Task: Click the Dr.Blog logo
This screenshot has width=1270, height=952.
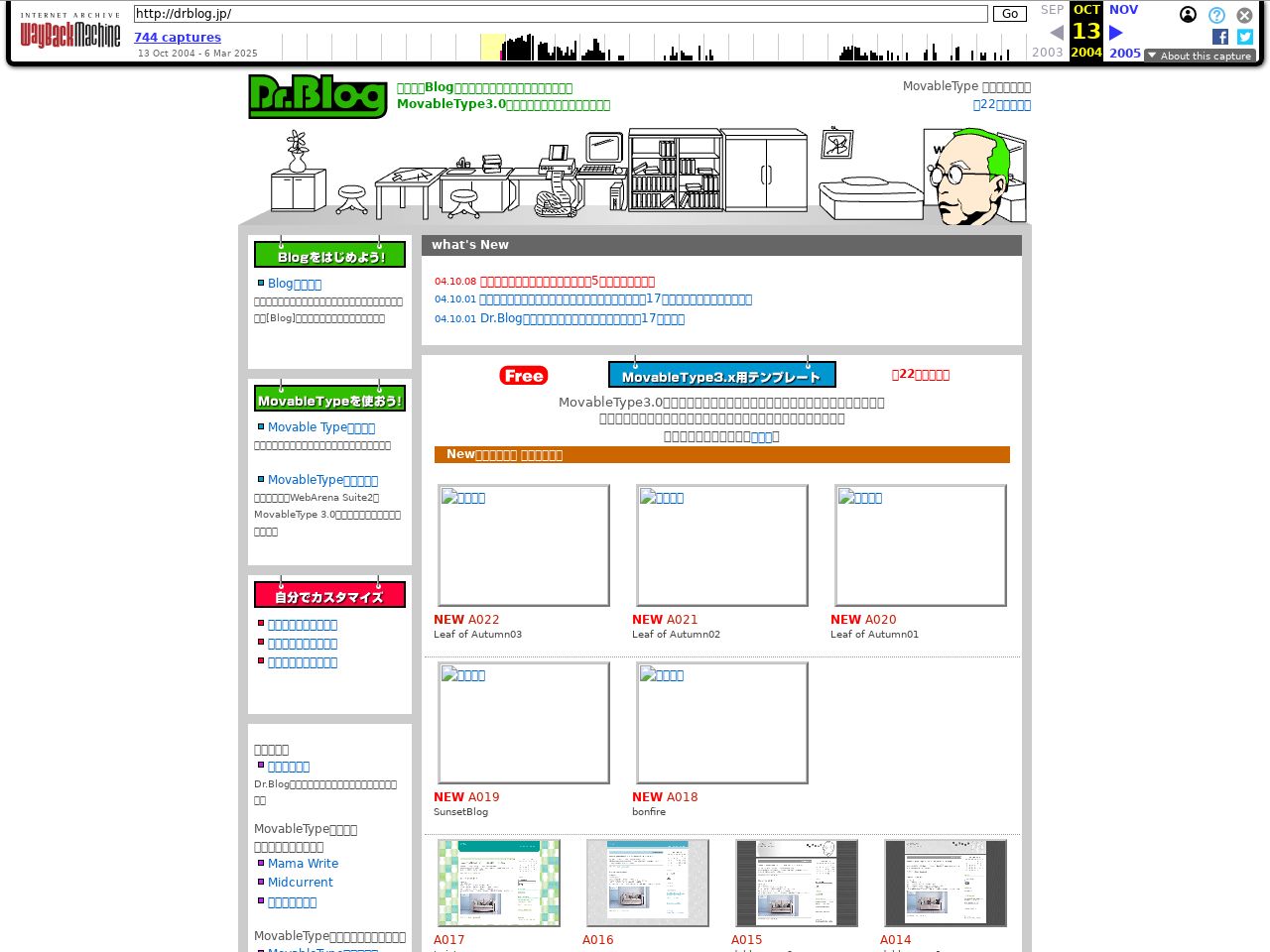Action: click(x=317, y=96)
